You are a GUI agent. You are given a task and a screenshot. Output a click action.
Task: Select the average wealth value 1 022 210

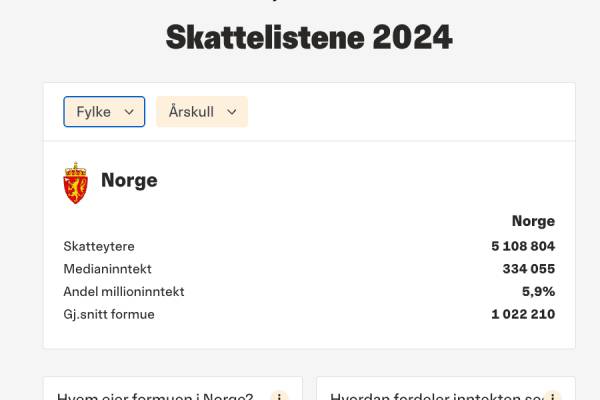pyautogui.click(x=522, y=315)
